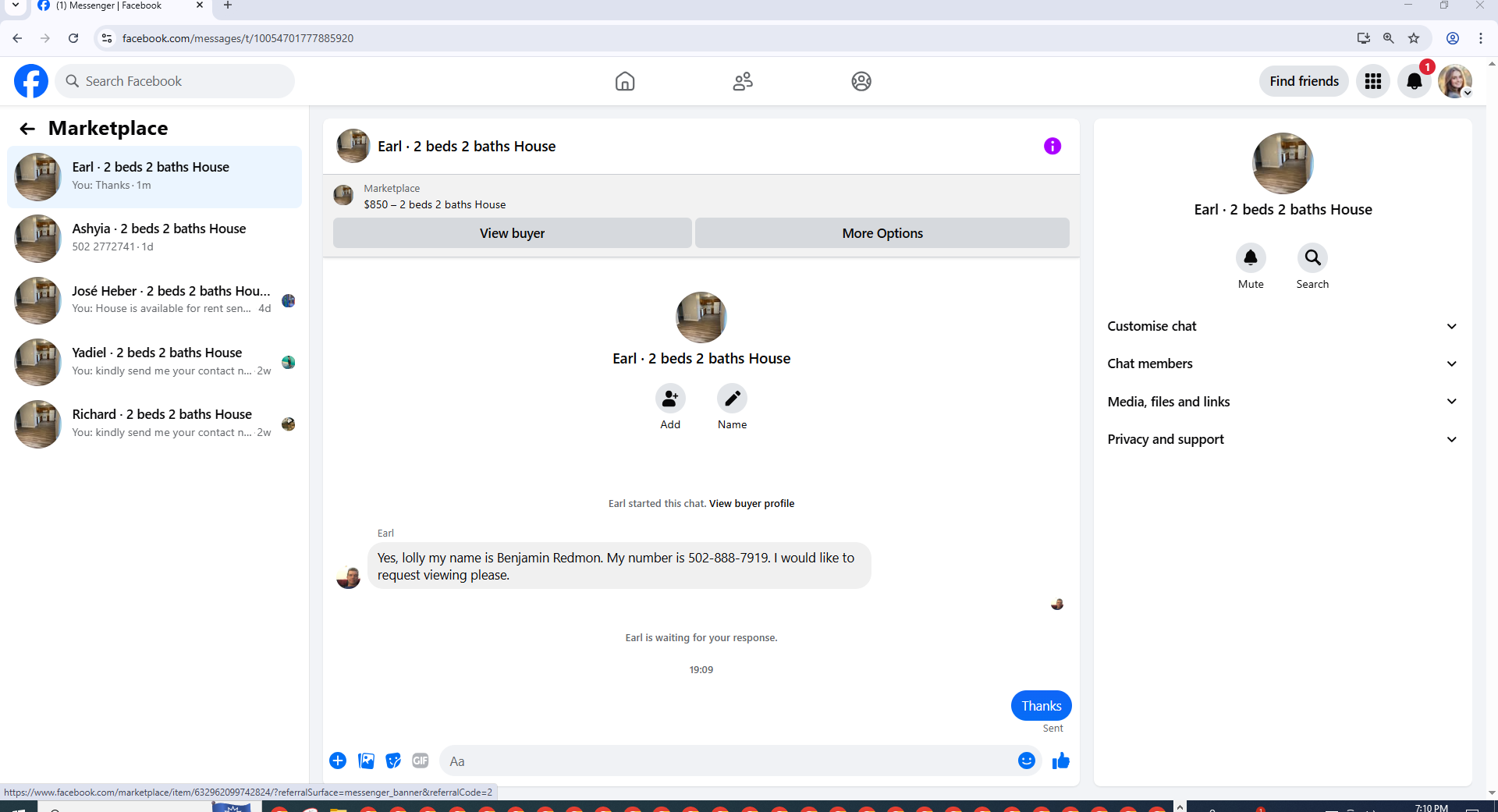Open Chrome three-dot menu
The height and width of the screenshot is (812, 1498).
tap(1481, 38)
